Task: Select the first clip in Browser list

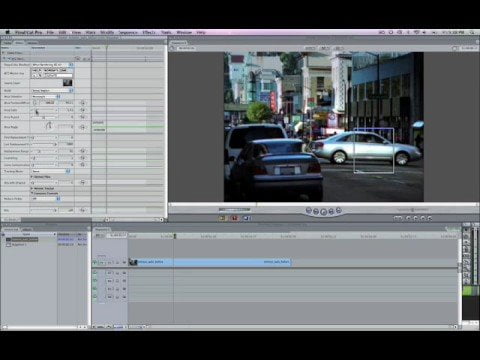Action: click(x=24, y=239)
